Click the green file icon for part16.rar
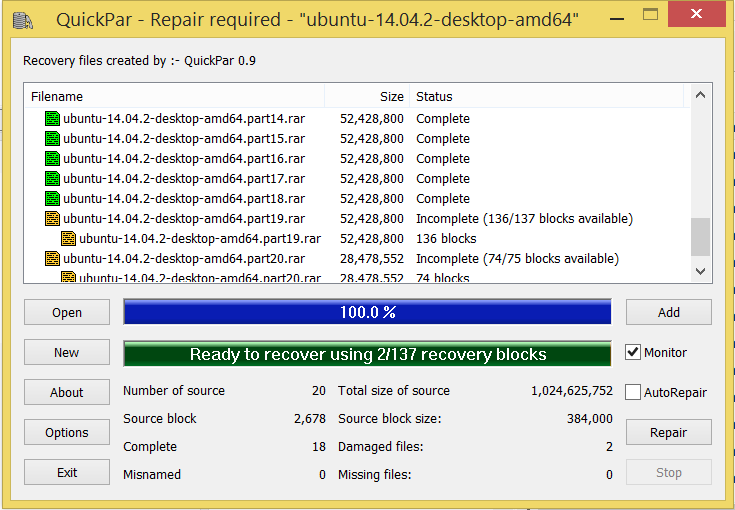Image resolution: width=735 pixels, height=510 pixels. (x=52, y=158)
